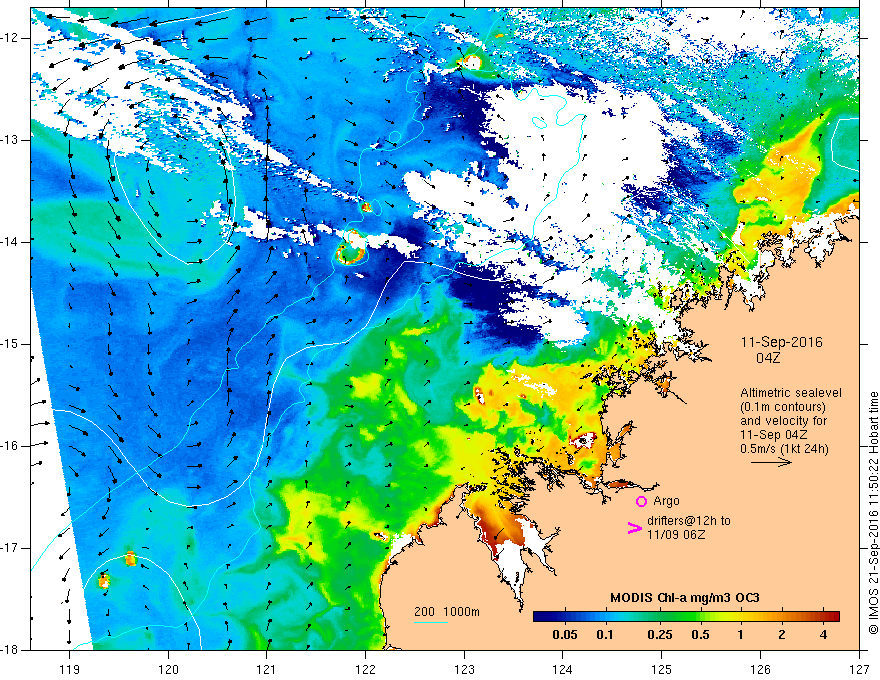Click the color bar value 2
Image resolution: width=880 pixels, height=680 pixels.
click(782, 635)
